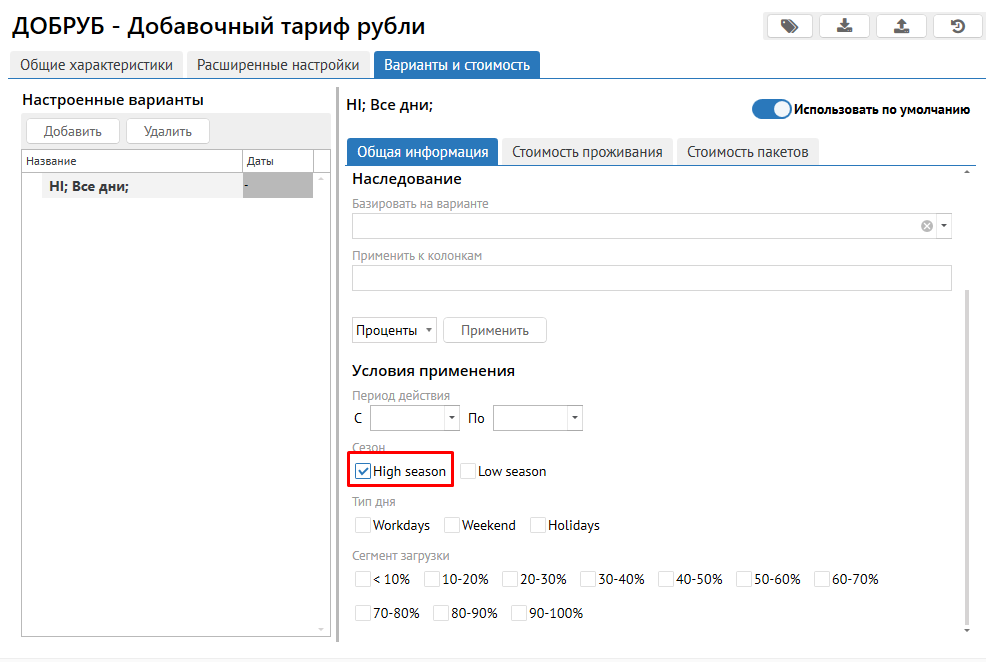Viewport: 986px width, 662px height.
Task: Click the tags icon button
Action: pos(790,27)
